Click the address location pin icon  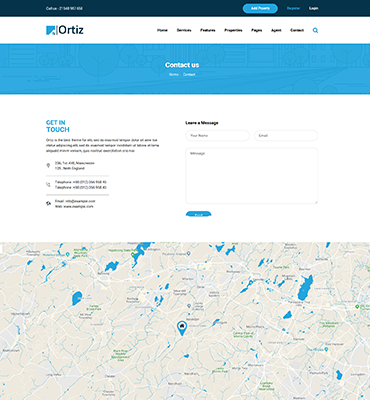pos(48,165)
